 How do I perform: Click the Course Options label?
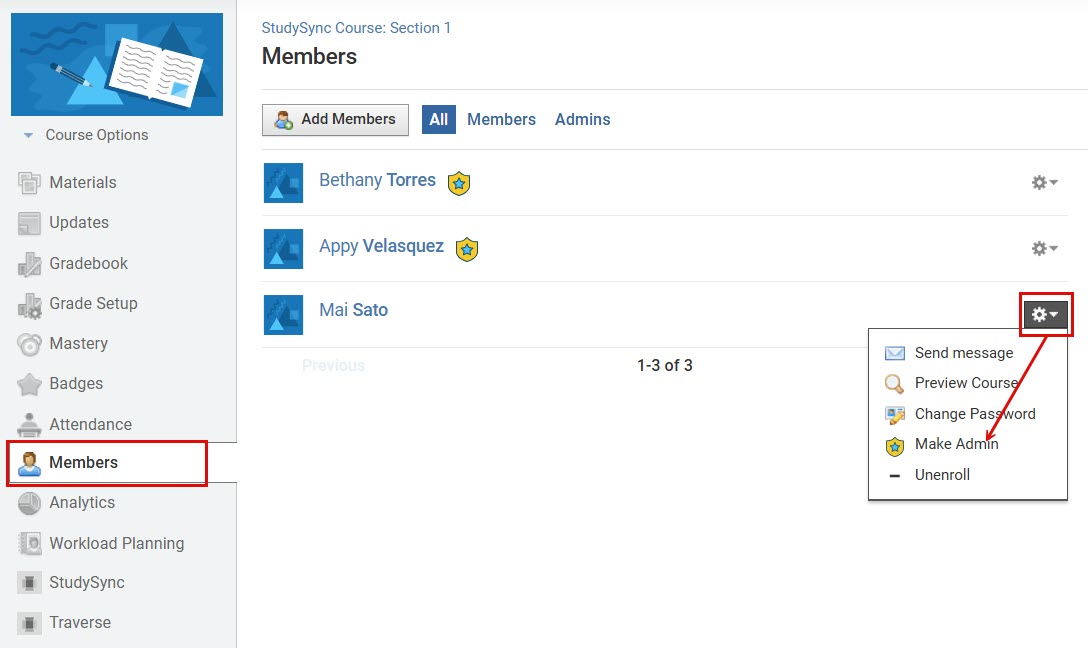click(x=96, y=135)
